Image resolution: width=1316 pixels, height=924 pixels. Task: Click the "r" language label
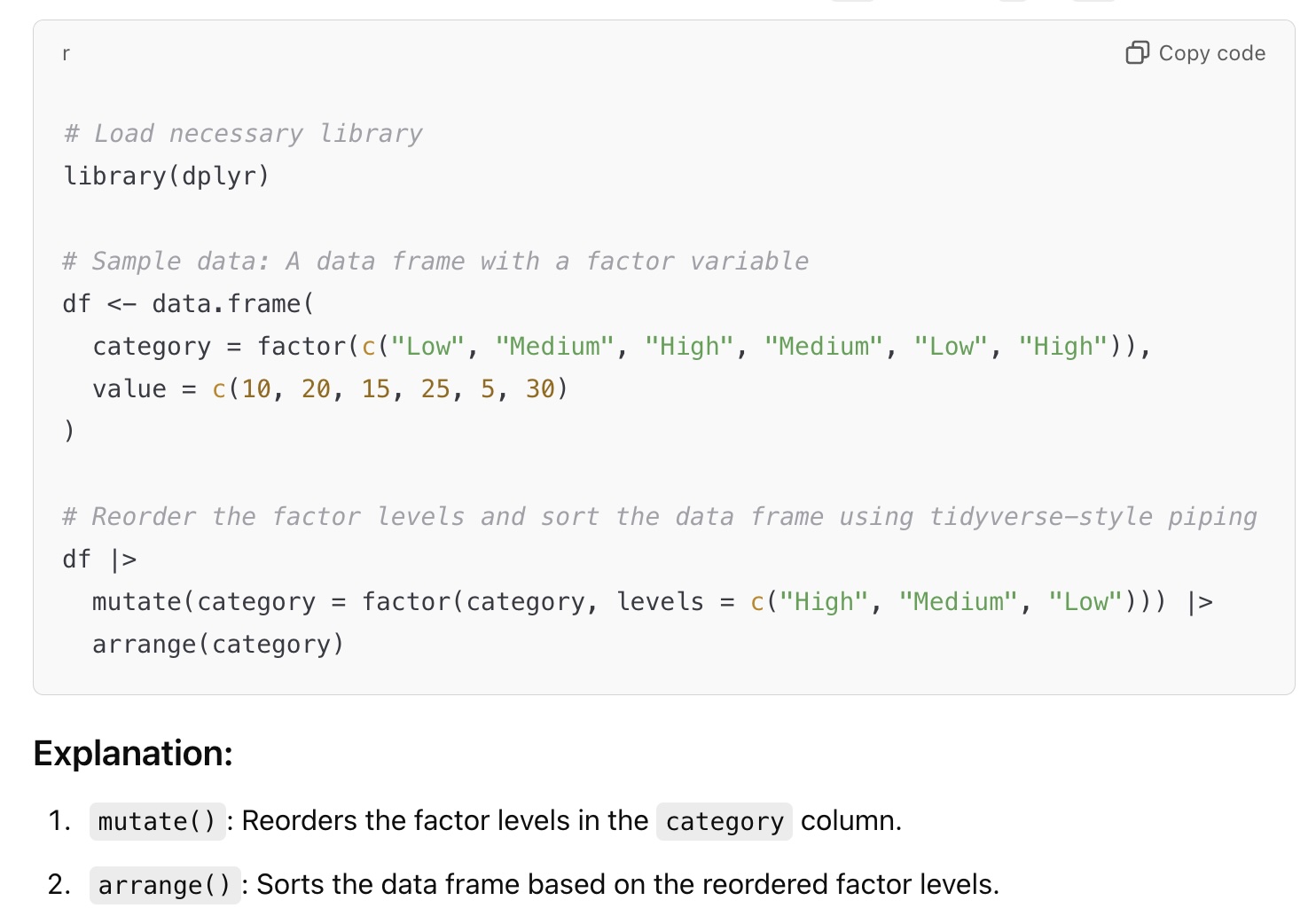click(66, 54)
